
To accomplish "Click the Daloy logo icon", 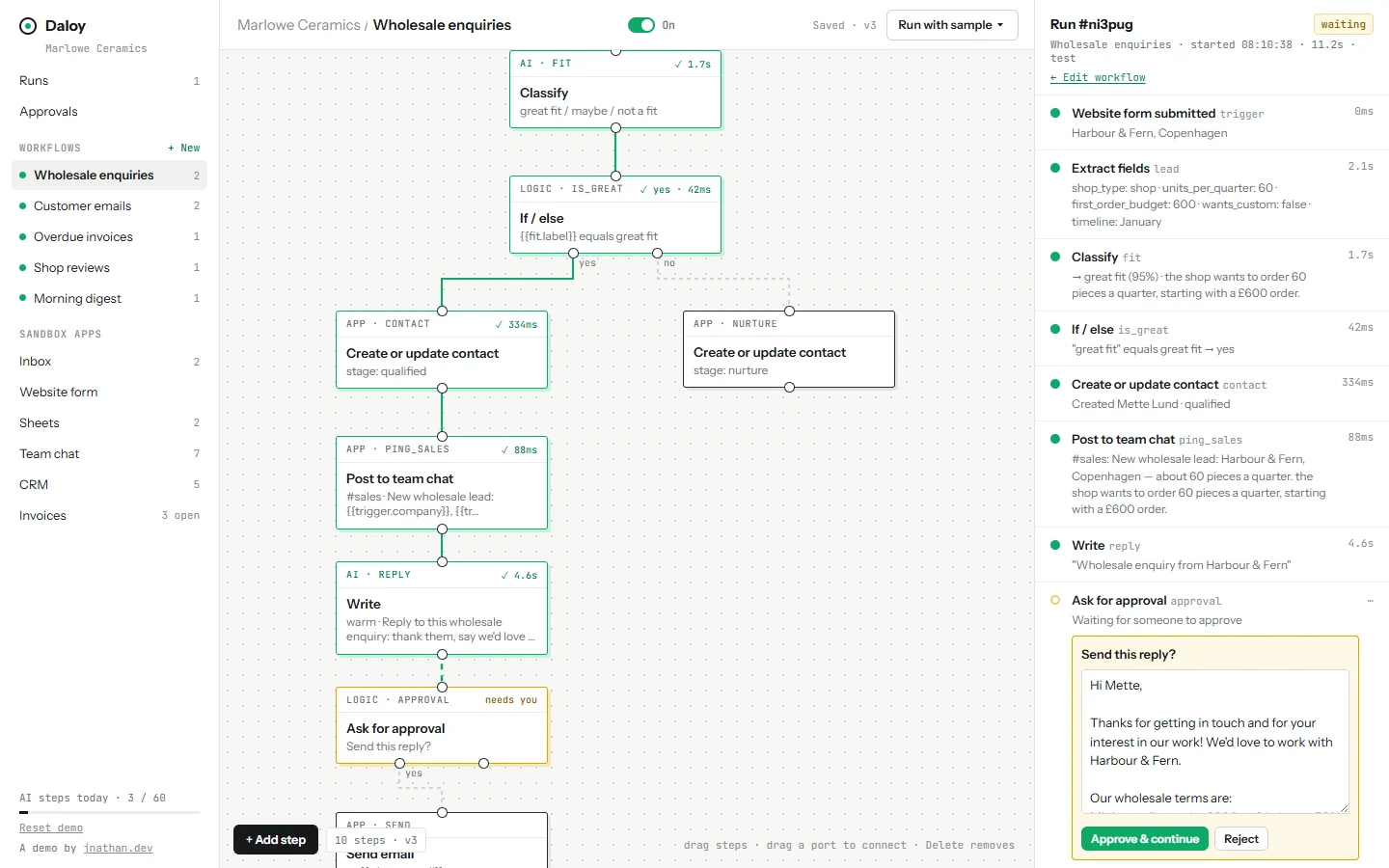I will [x=28, y=26].
